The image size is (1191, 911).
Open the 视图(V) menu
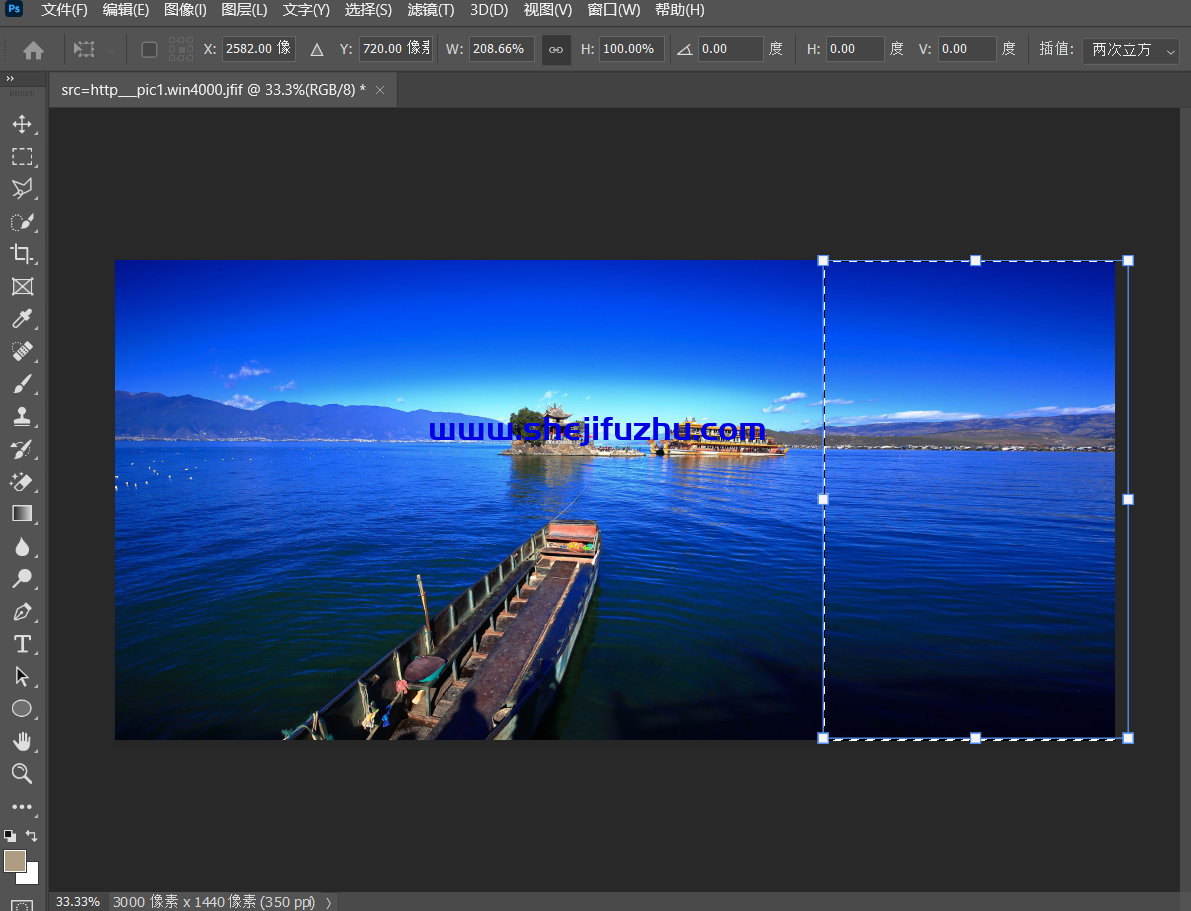(548, 10)
